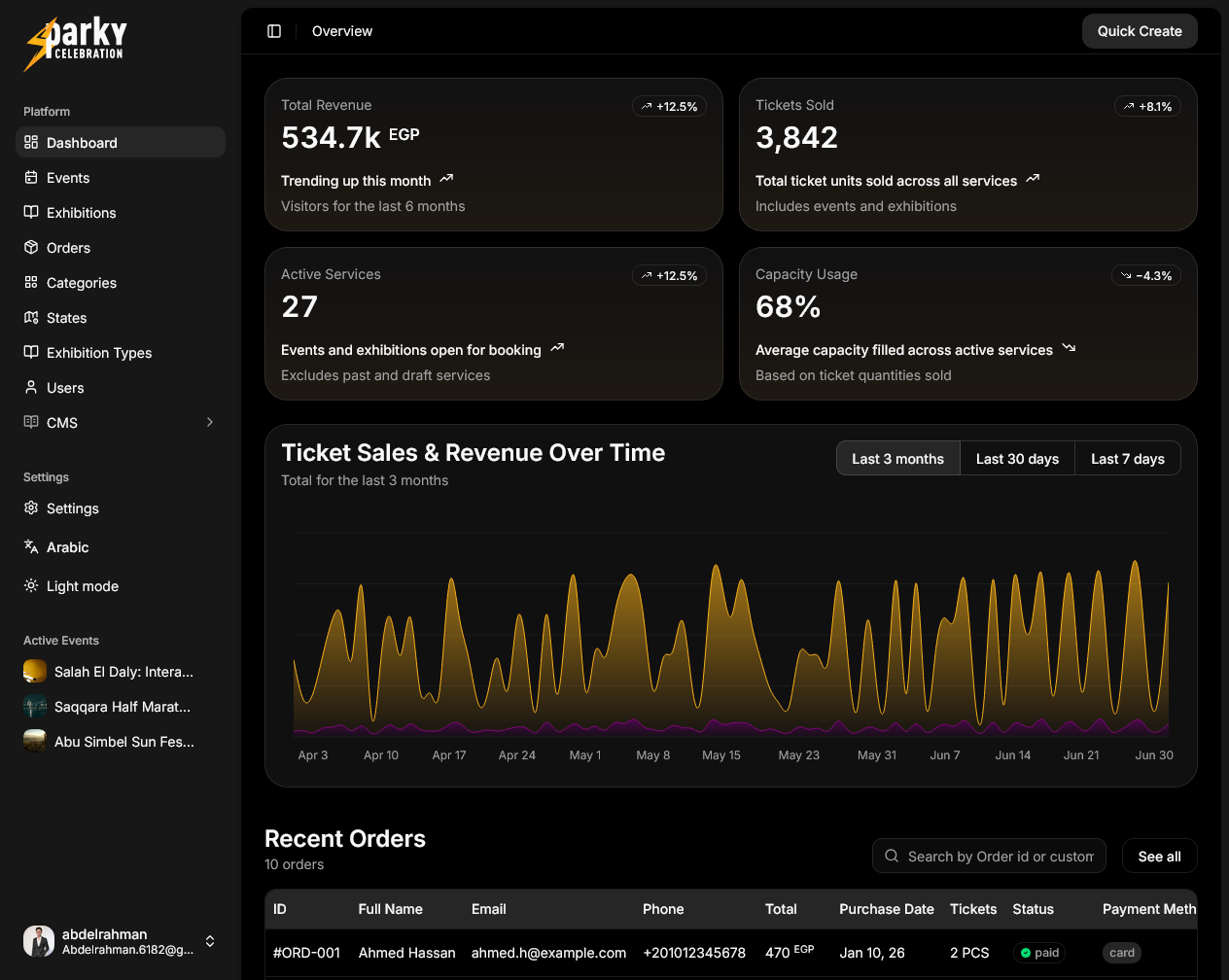Select the Categories grid icon
1229x980 pixels.
click(30, 282)
